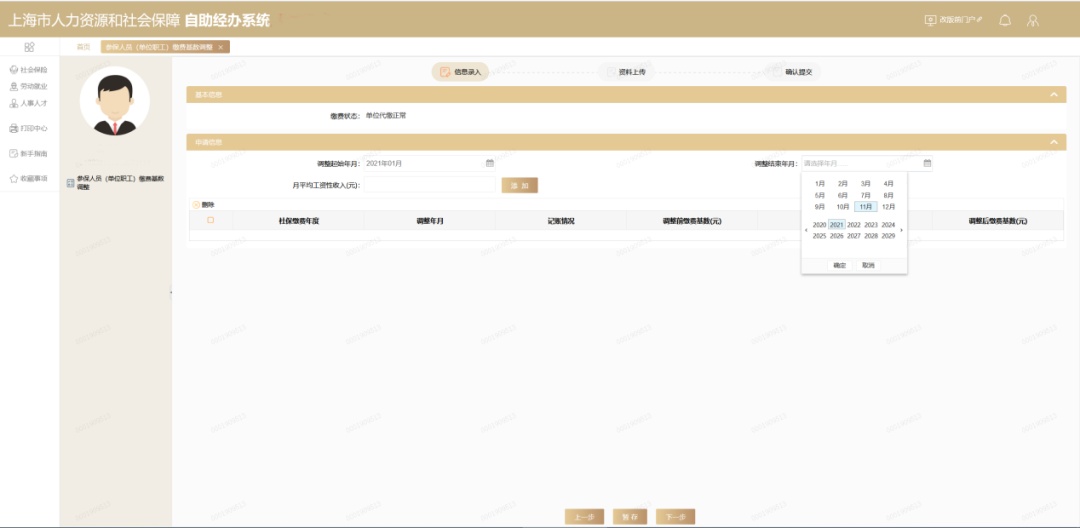The height and width of the screenshot is (528, 1080).
Task: Open 劳动就业 in the sidebar
Action: [29, 87]
